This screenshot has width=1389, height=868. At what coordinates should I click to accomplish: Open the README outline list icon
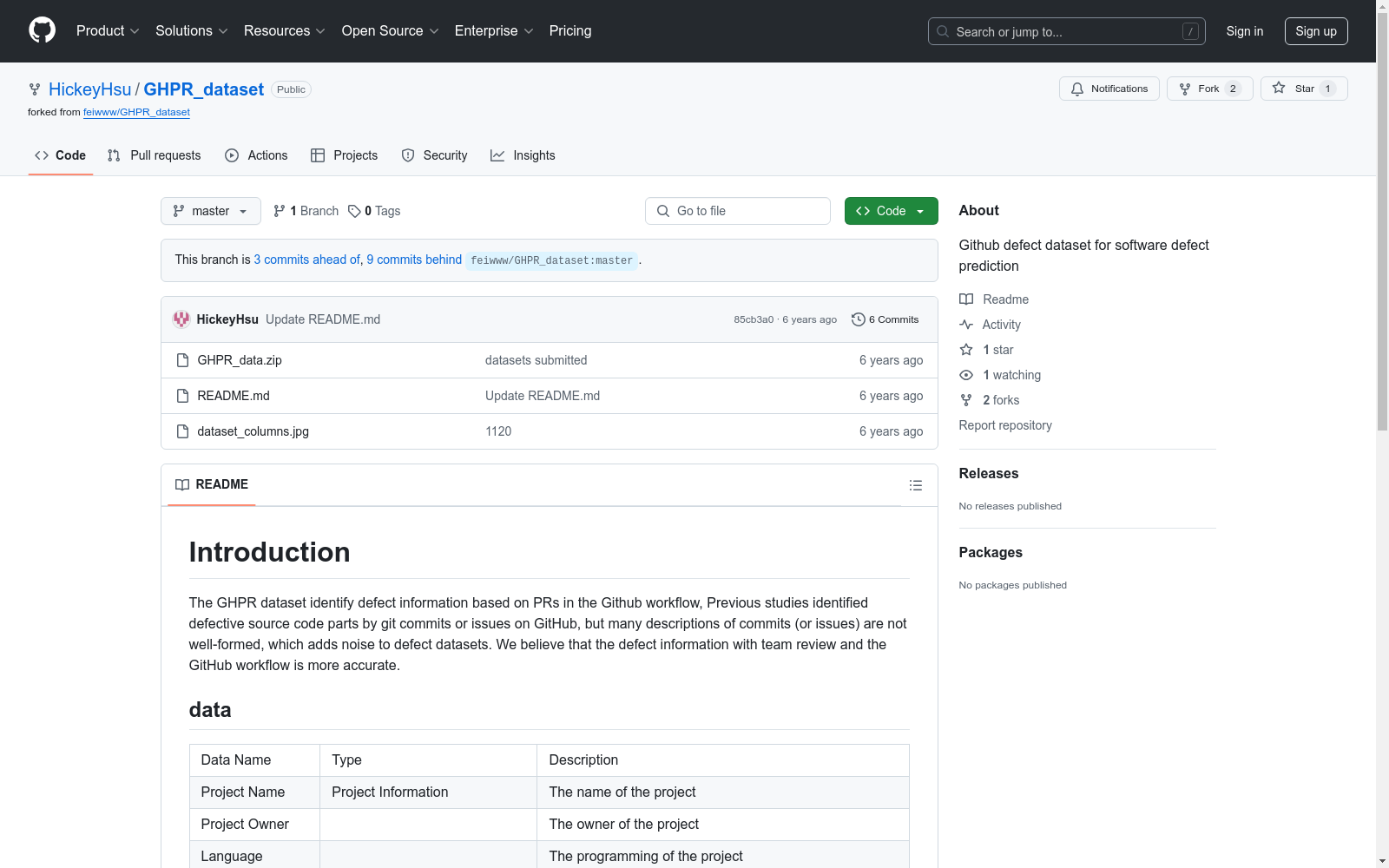tap(915, 485)
